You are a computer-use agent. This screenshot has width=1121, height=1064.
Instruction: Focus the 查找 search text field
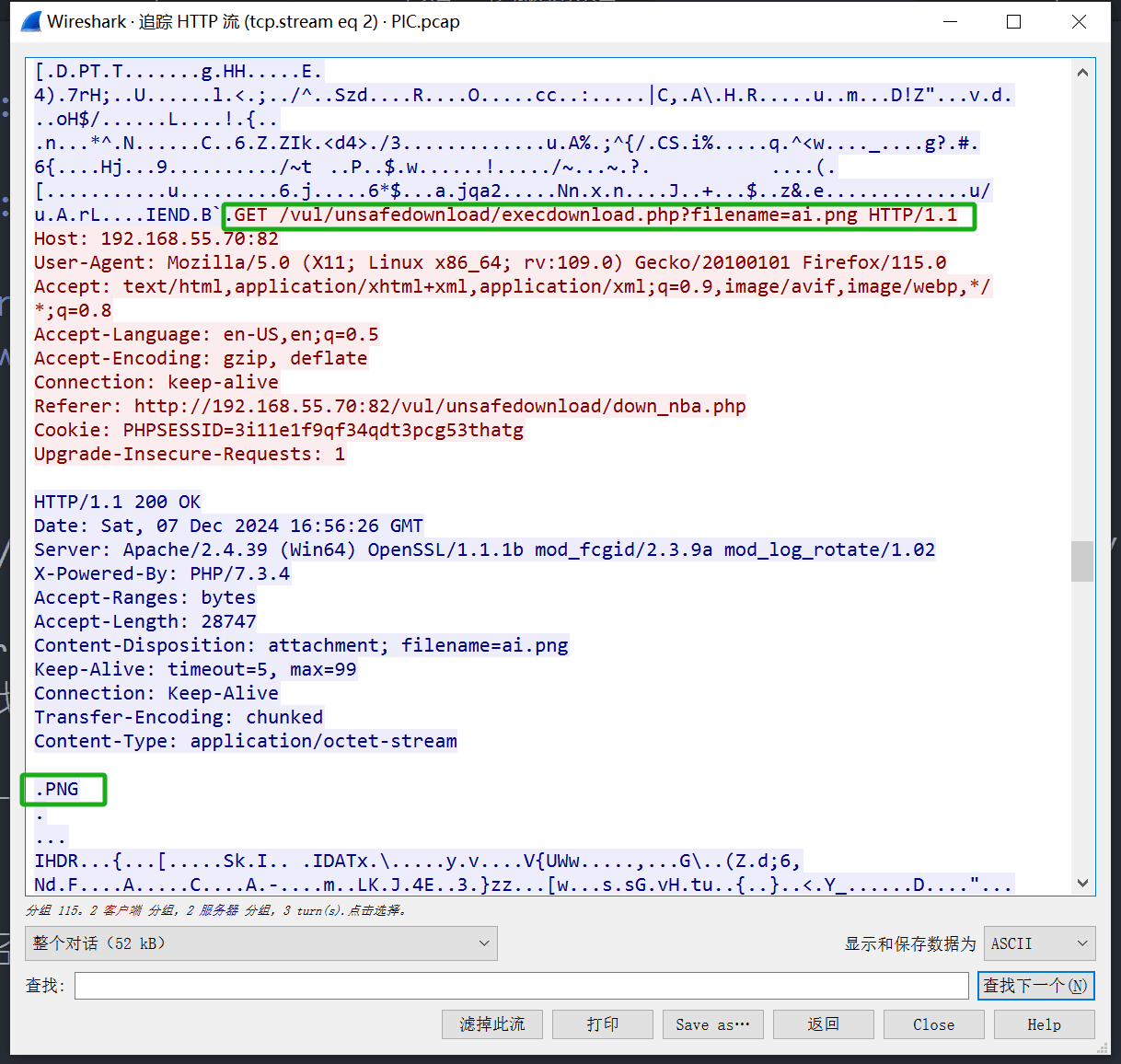tap(521, 986)
